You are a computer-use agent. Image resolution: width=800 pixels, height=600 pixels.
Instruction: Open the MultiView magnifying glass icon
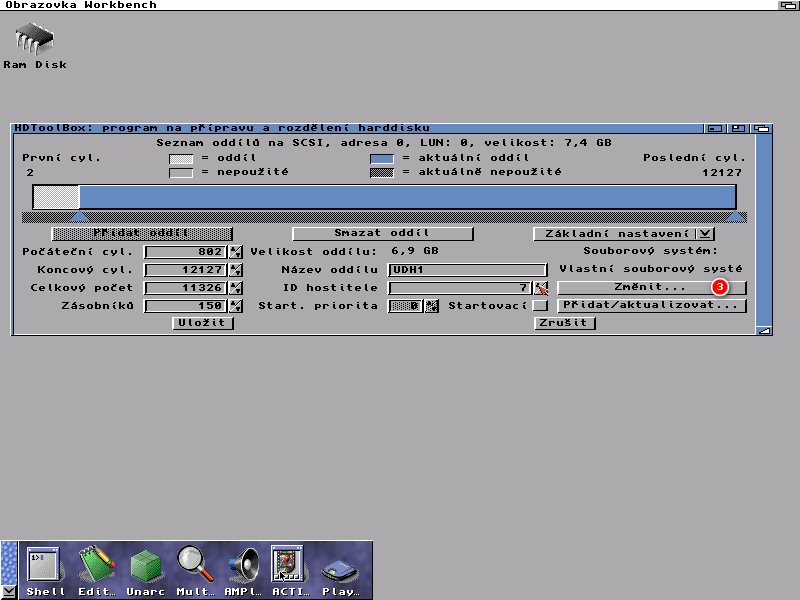pos(194,566)
